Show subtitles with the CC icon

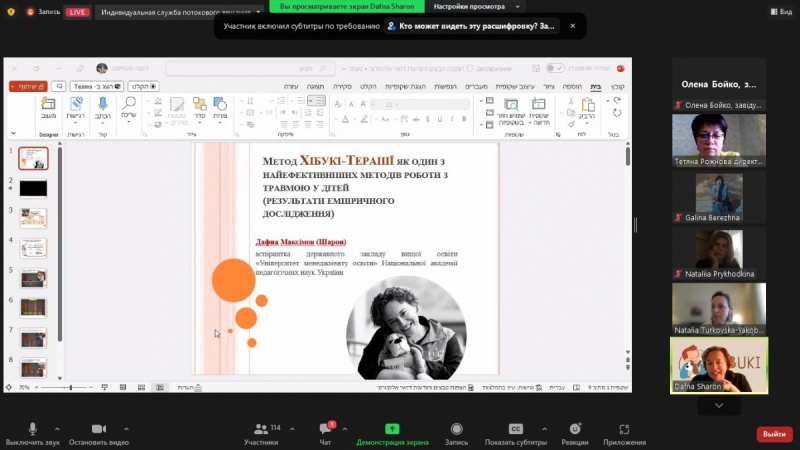tap(516, 429)
